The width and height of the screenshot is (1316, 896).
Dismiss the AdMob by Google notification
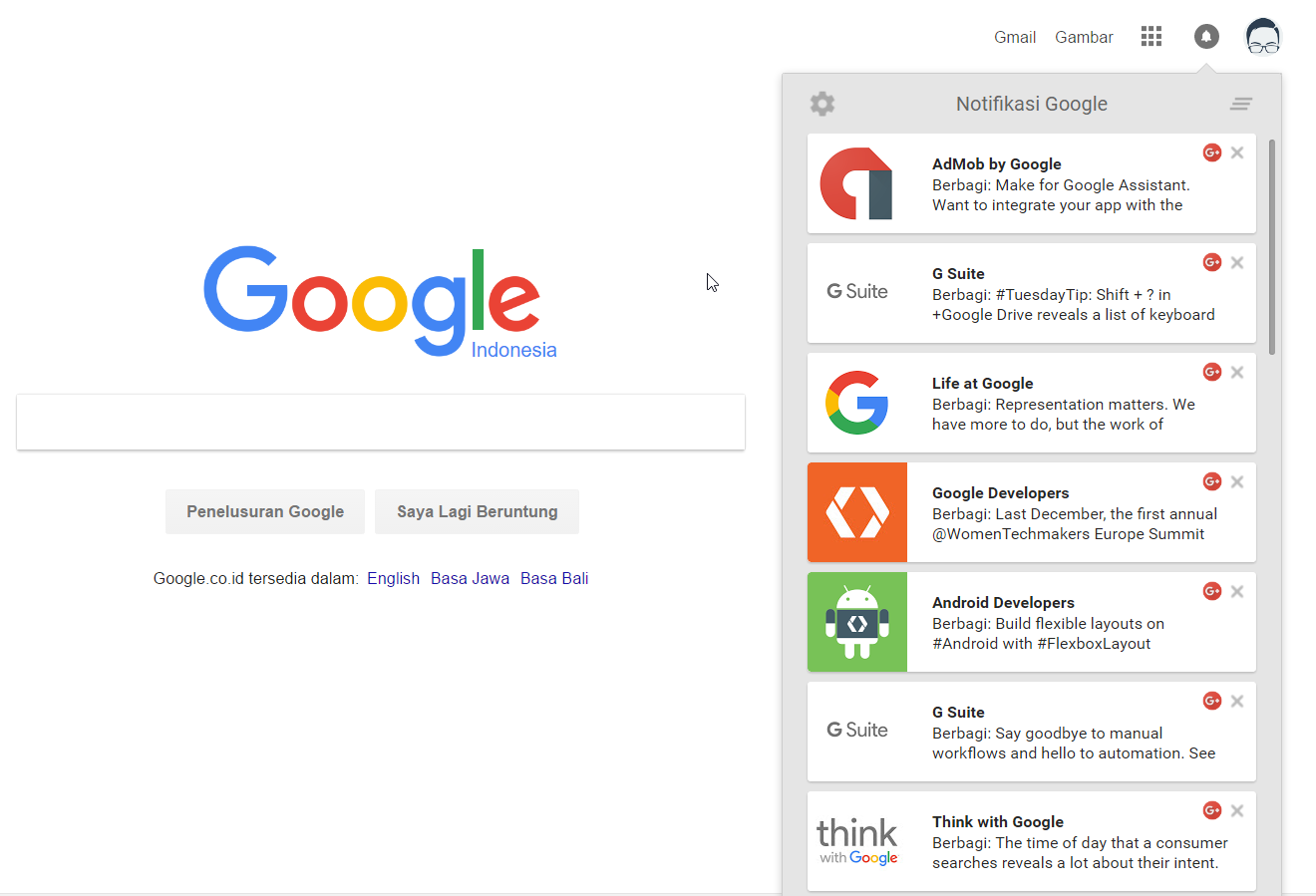(x=1237, y=152)
